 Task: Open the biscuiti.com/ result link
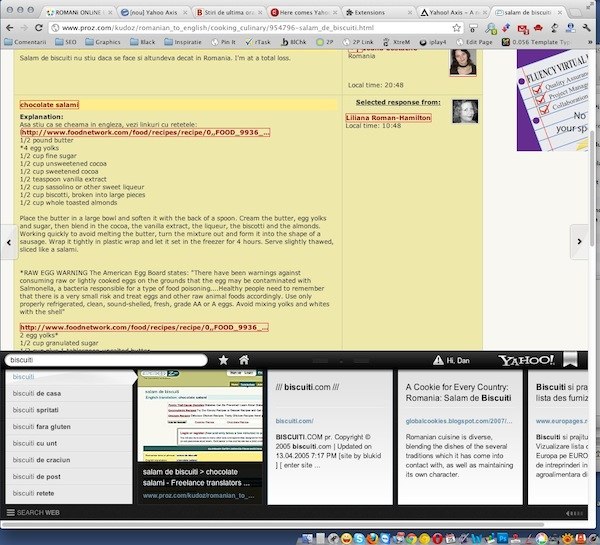pos(294,421)
